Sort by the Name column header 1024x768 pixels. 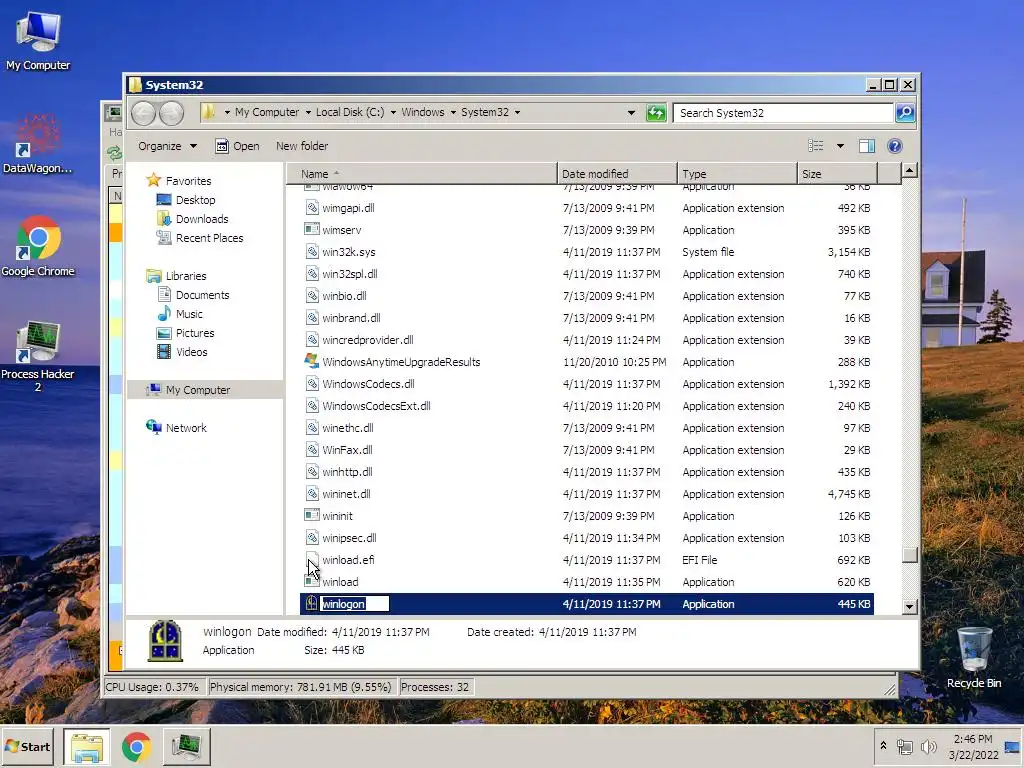tap(422, 174)
